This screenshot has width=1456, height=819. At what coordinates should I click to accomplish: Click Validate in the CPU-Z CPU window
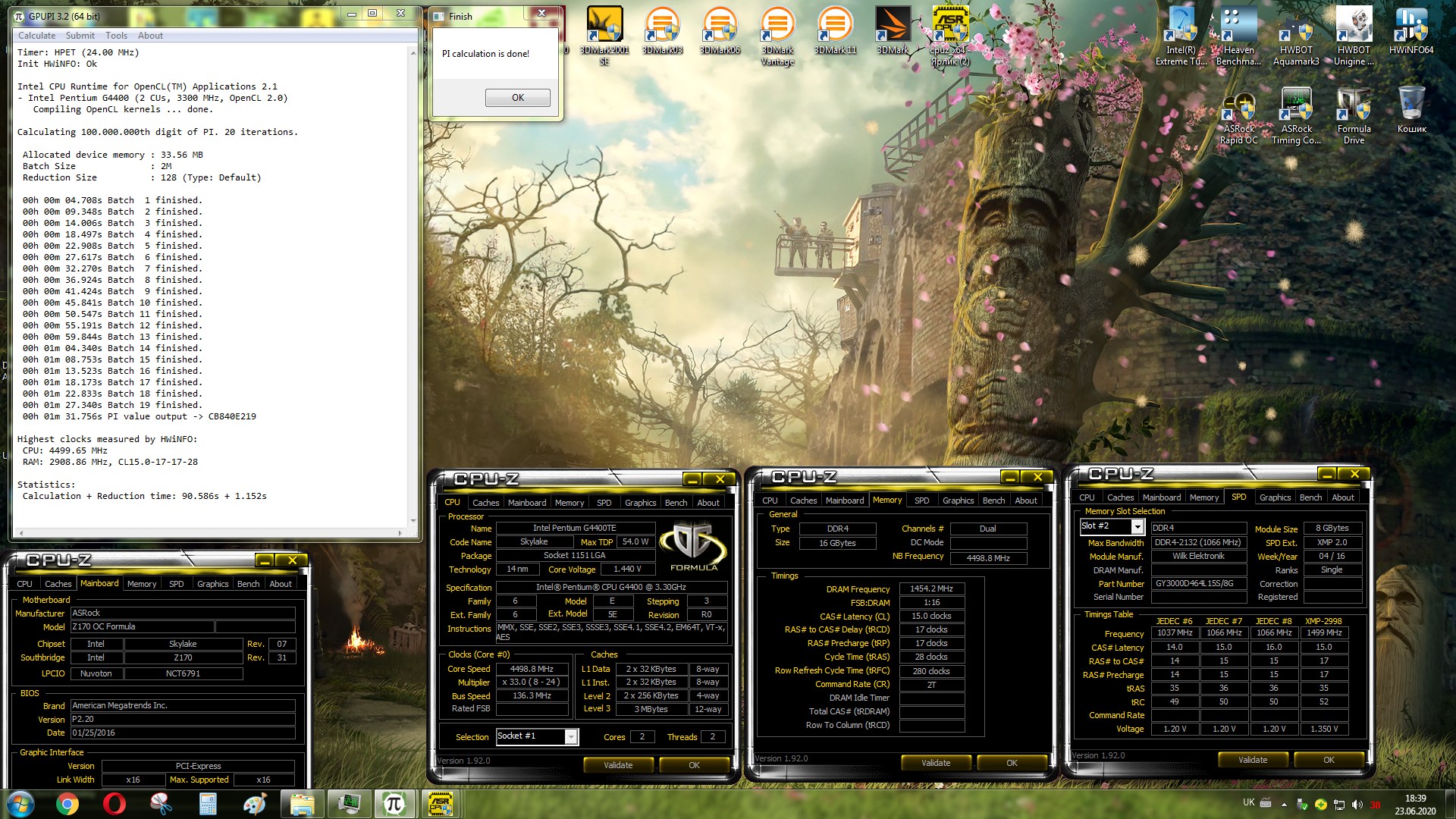(x=618, y=765)
